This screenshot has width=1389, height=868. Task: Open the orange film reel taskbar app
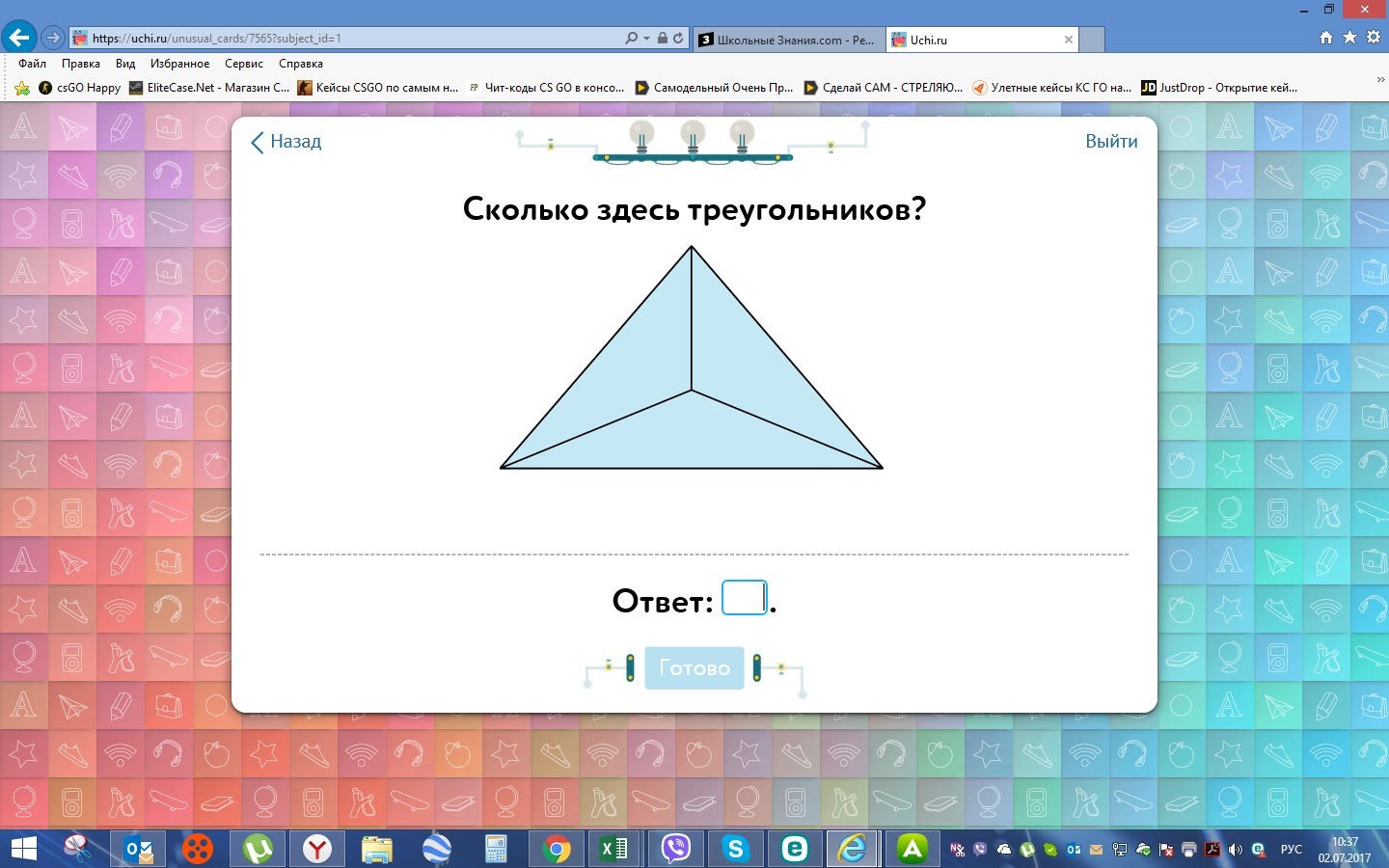coord(198,849)
